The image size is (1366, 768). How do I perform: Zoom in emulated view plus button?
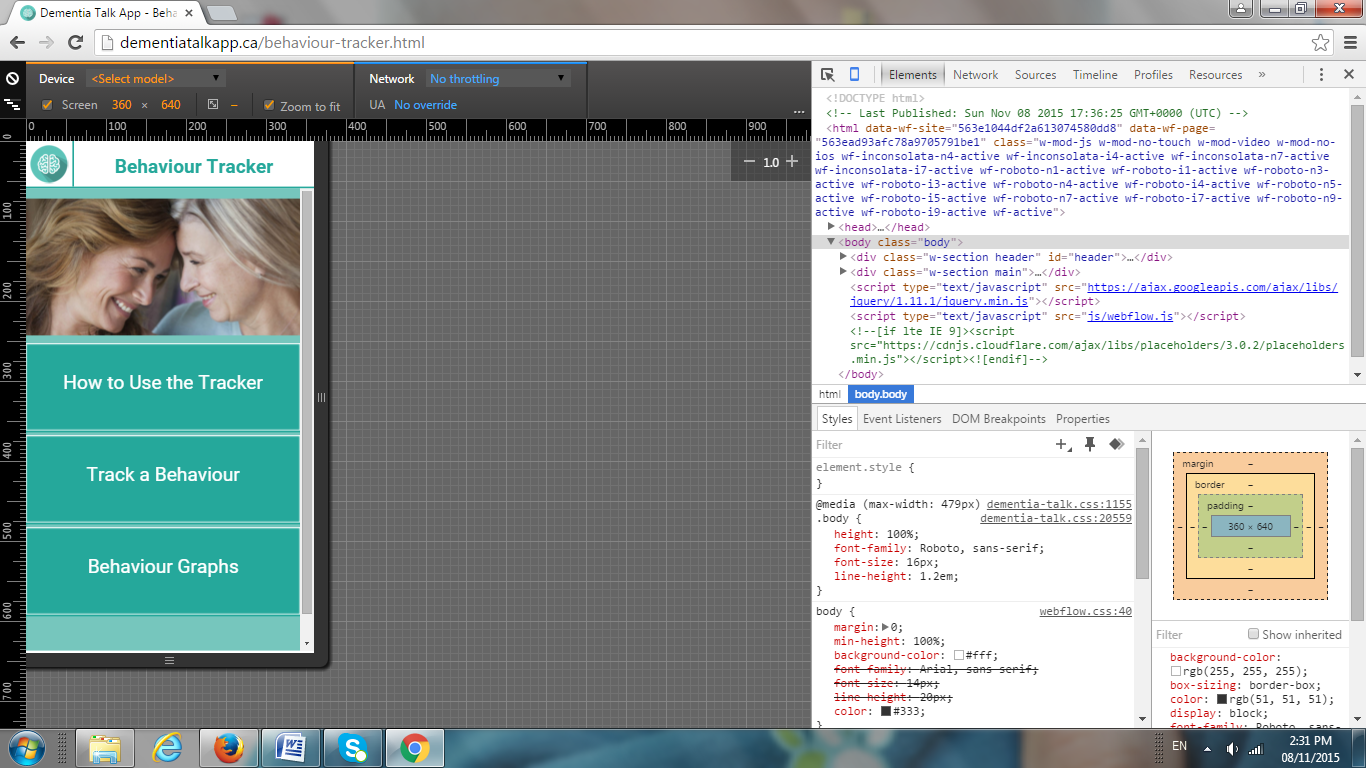point(792,161)
